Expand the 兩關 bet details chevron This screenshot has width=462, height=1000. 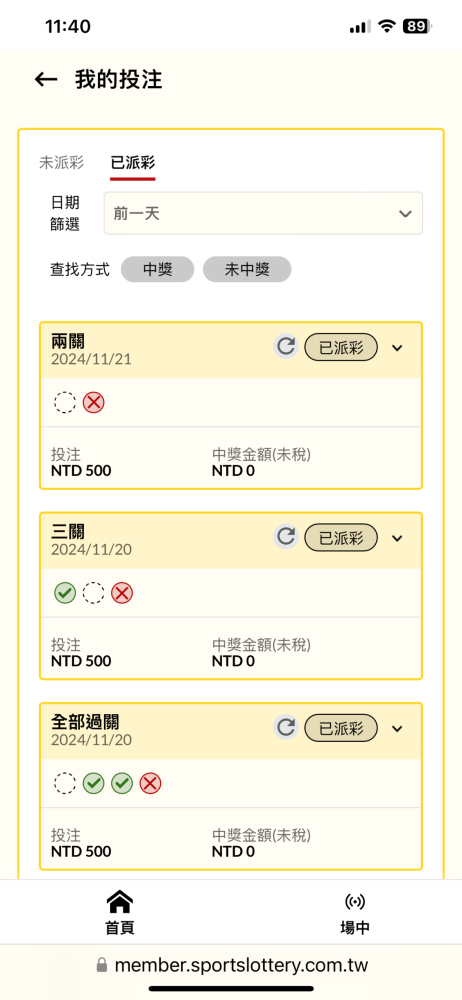pyautogui.click(x=397, y=348)
